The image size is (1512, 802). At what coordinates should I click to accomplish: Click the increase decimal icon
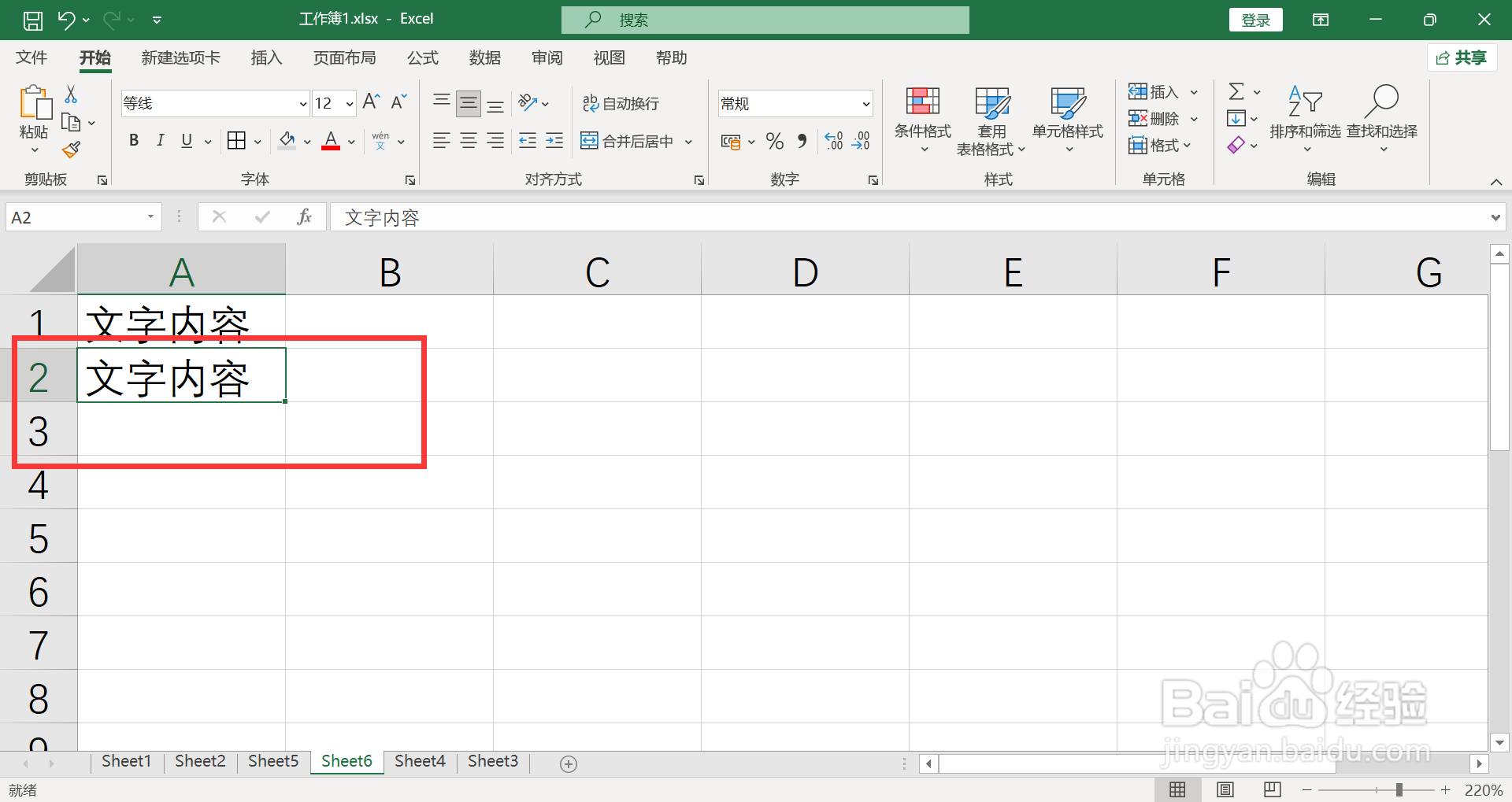[x=834, y=141]
